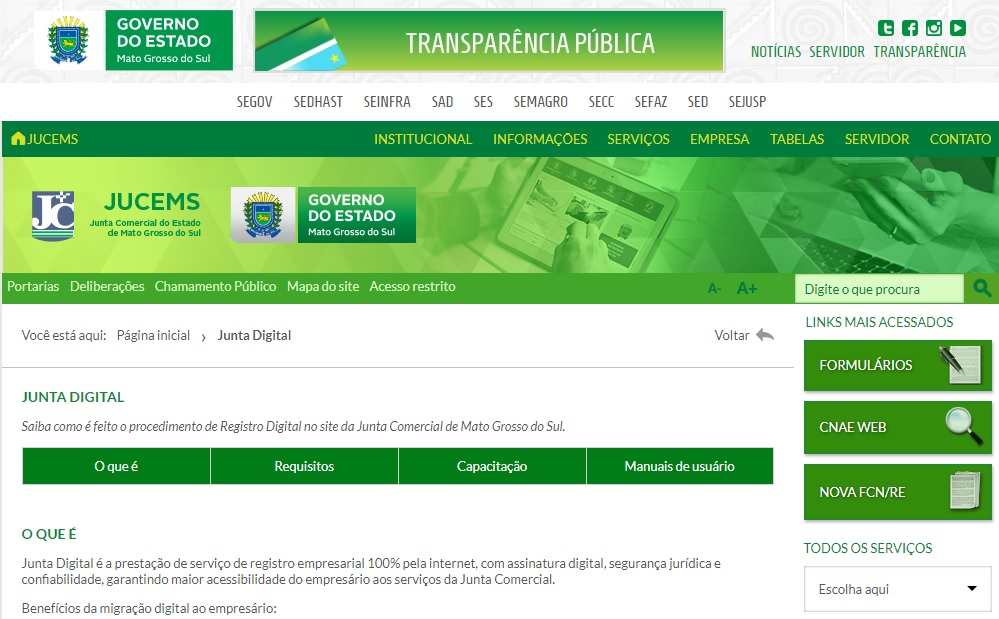Screen dimensions: 999x619
Task: Decrease font size with A- button
Action: 714,289
